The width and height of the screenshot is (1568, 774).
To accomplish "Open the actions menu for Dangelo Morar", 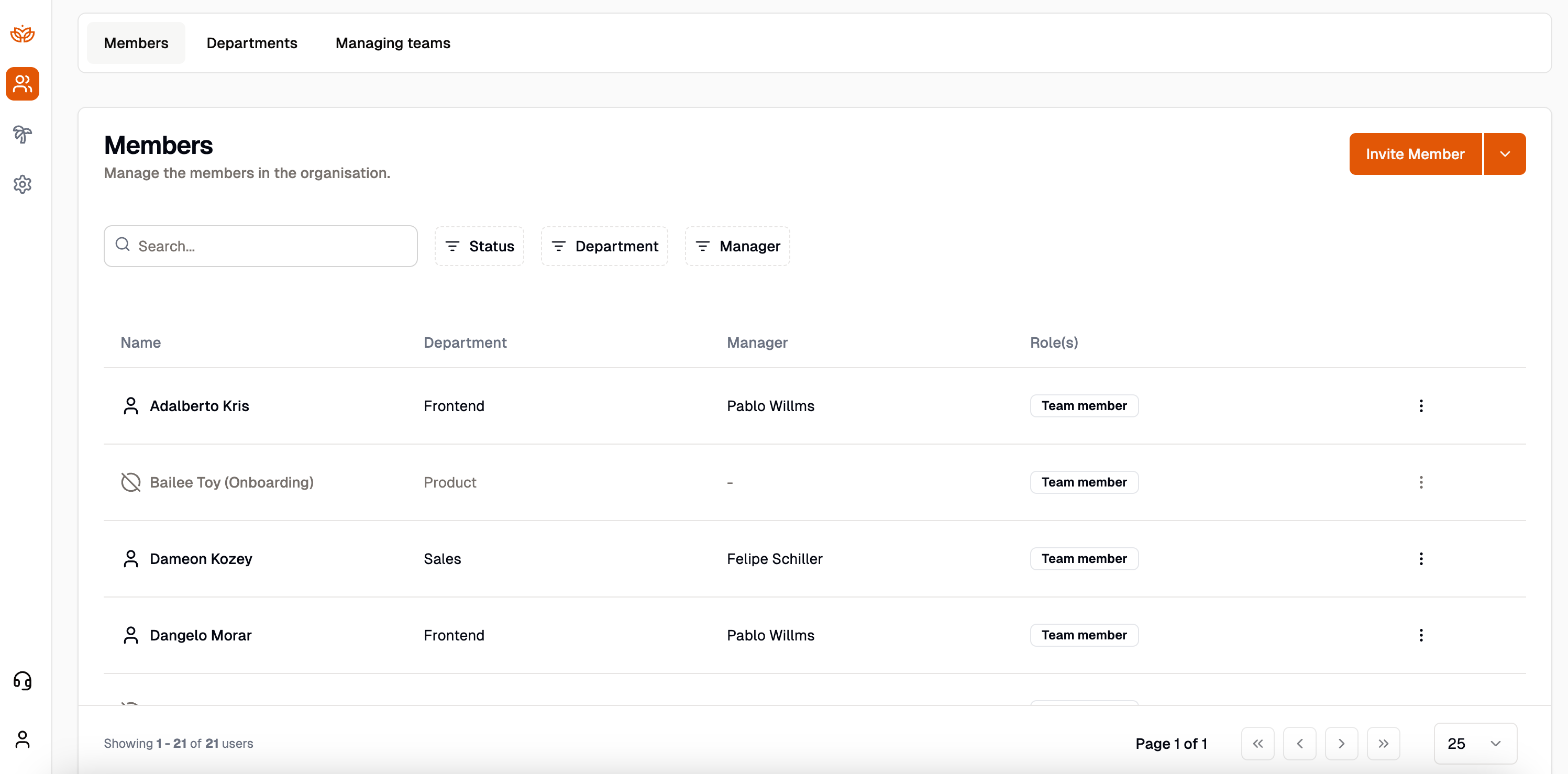I will click(1421, 635).
